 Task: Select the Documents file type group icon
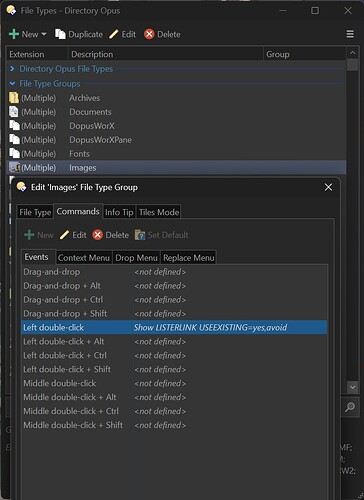[14, 112]
